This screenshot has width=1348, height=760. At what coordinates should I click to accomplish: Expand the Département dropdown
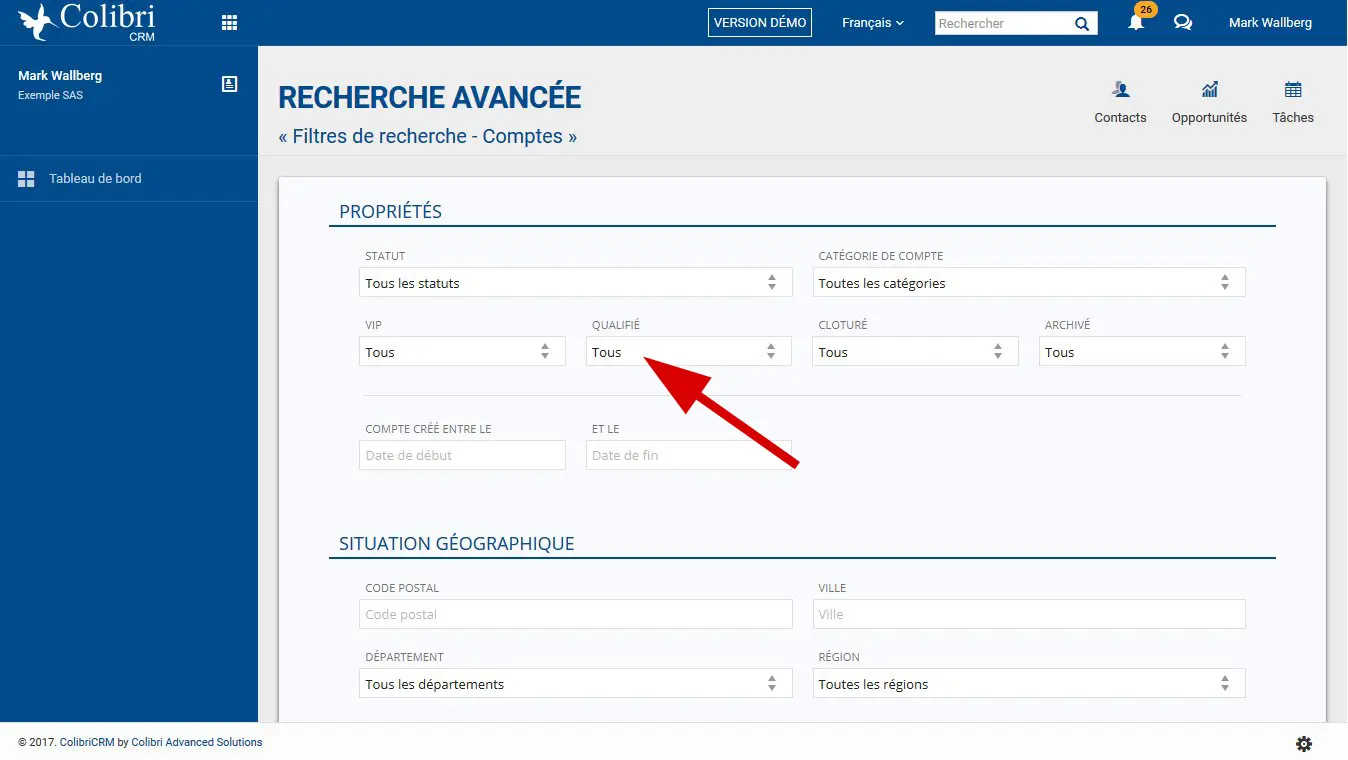click(x=576, y=684)
